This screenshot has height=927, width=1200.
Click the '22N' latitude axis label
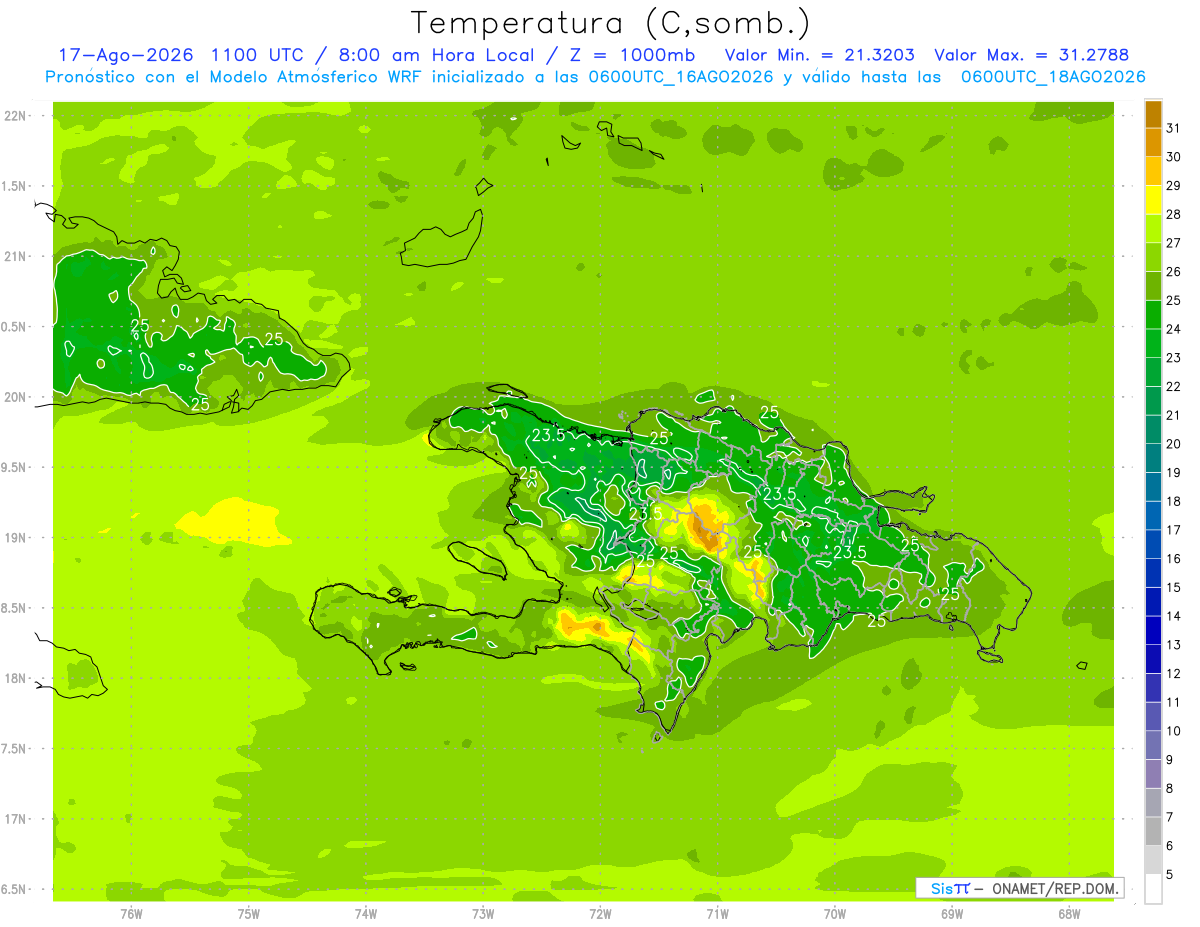[15, 116]
